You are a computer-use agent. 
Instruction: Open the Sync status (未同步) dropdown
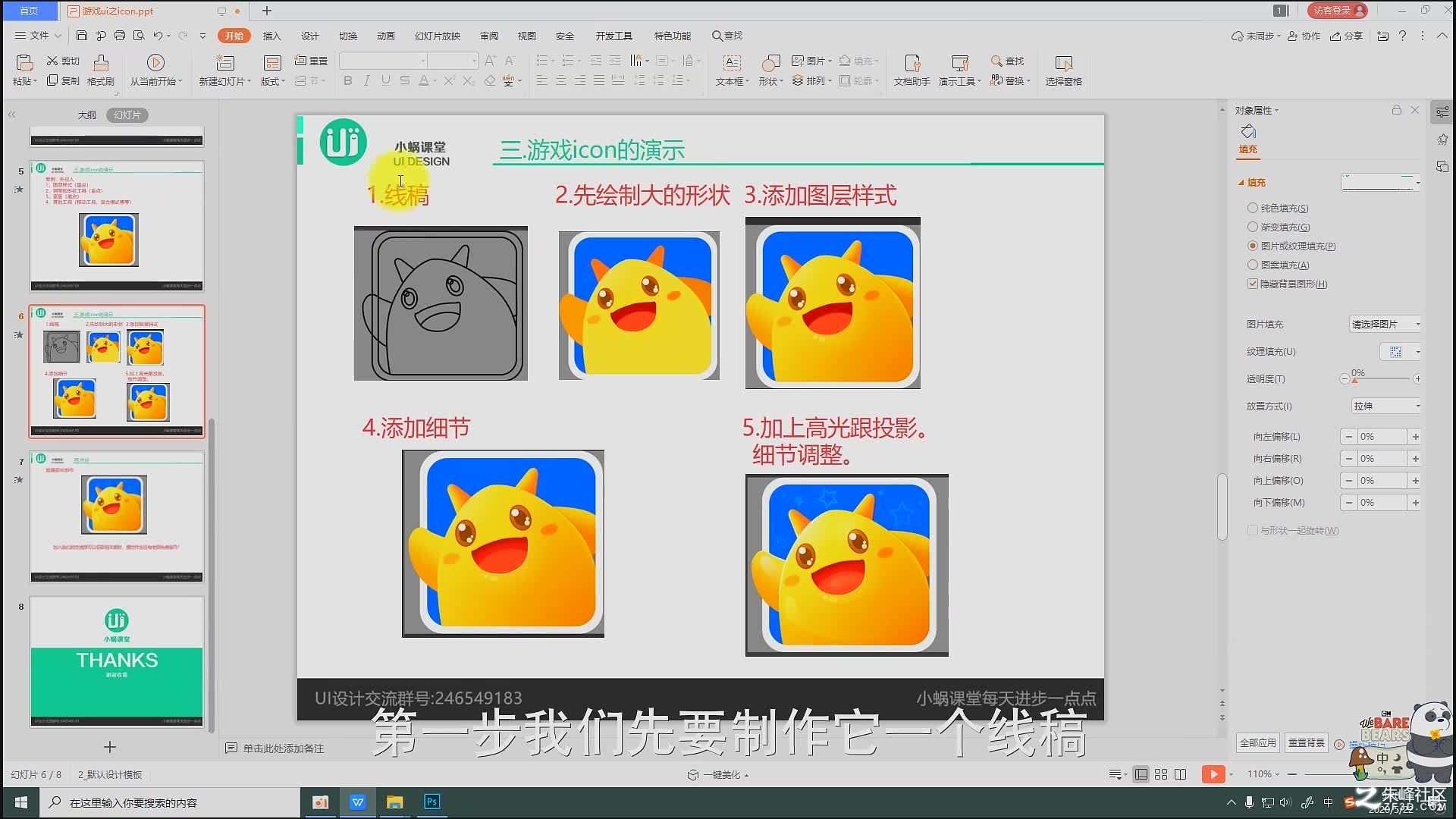(1256, 36)
